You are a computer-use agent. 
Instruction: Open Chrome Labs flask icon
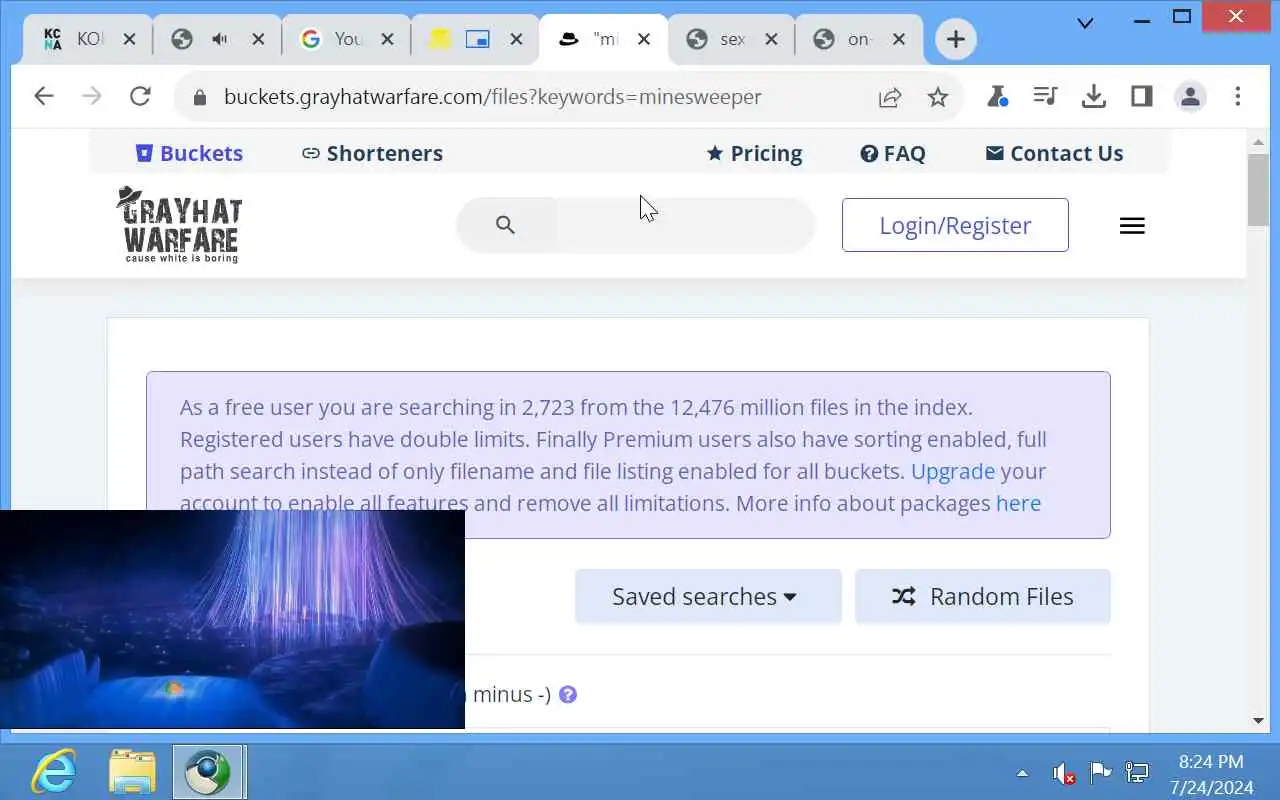coord(997,96)
